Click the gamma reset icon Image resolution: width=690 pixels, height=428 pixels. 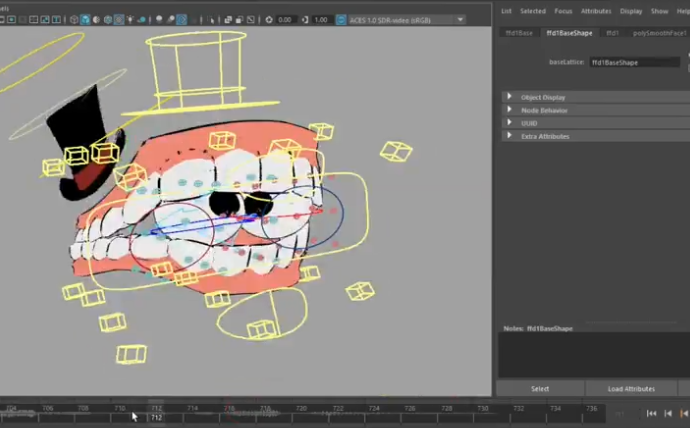tap(303, 20)
